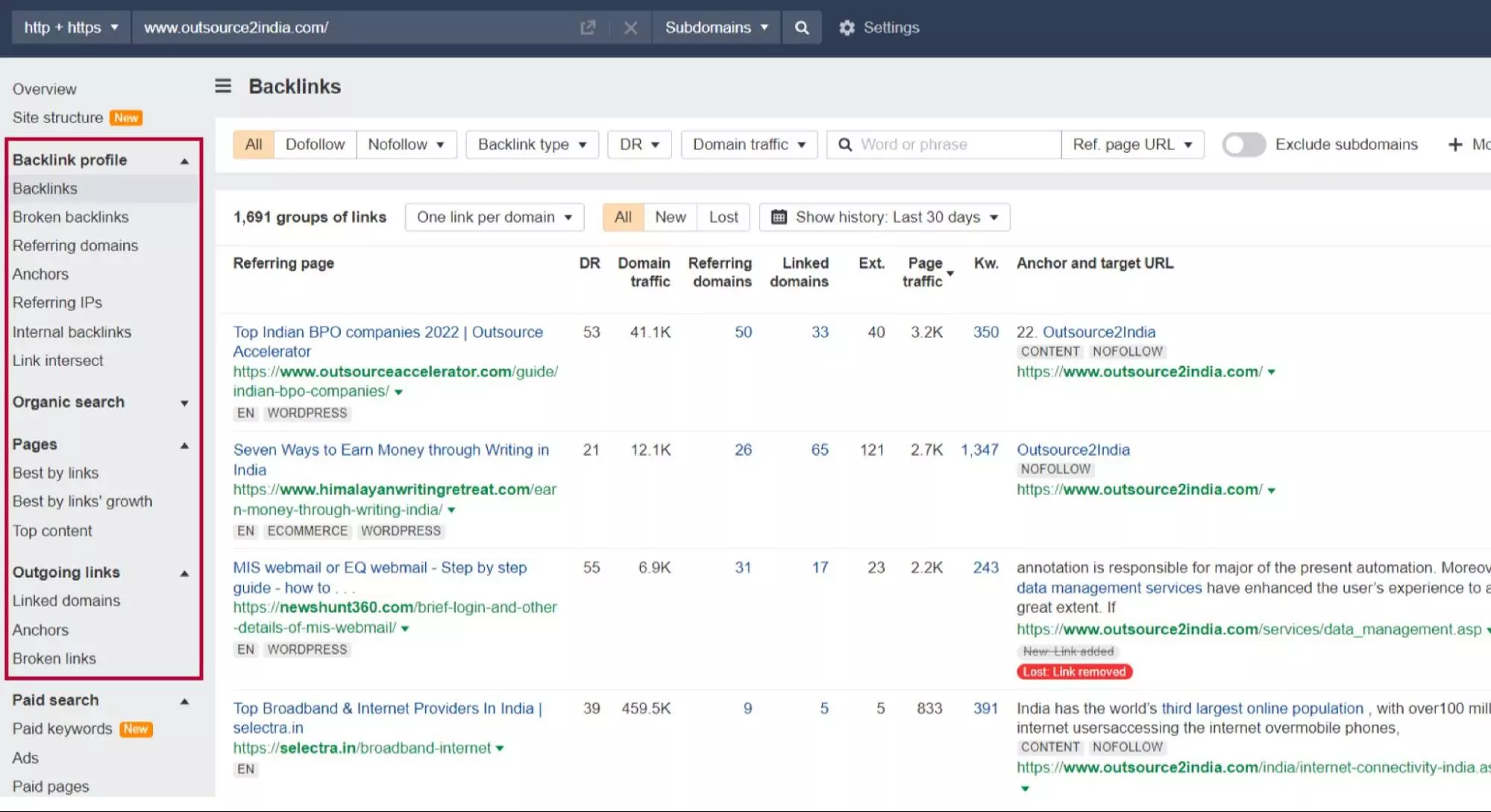1491x812 pixels.
Task: Click the magnifier search button
Action: click(802, 28)
